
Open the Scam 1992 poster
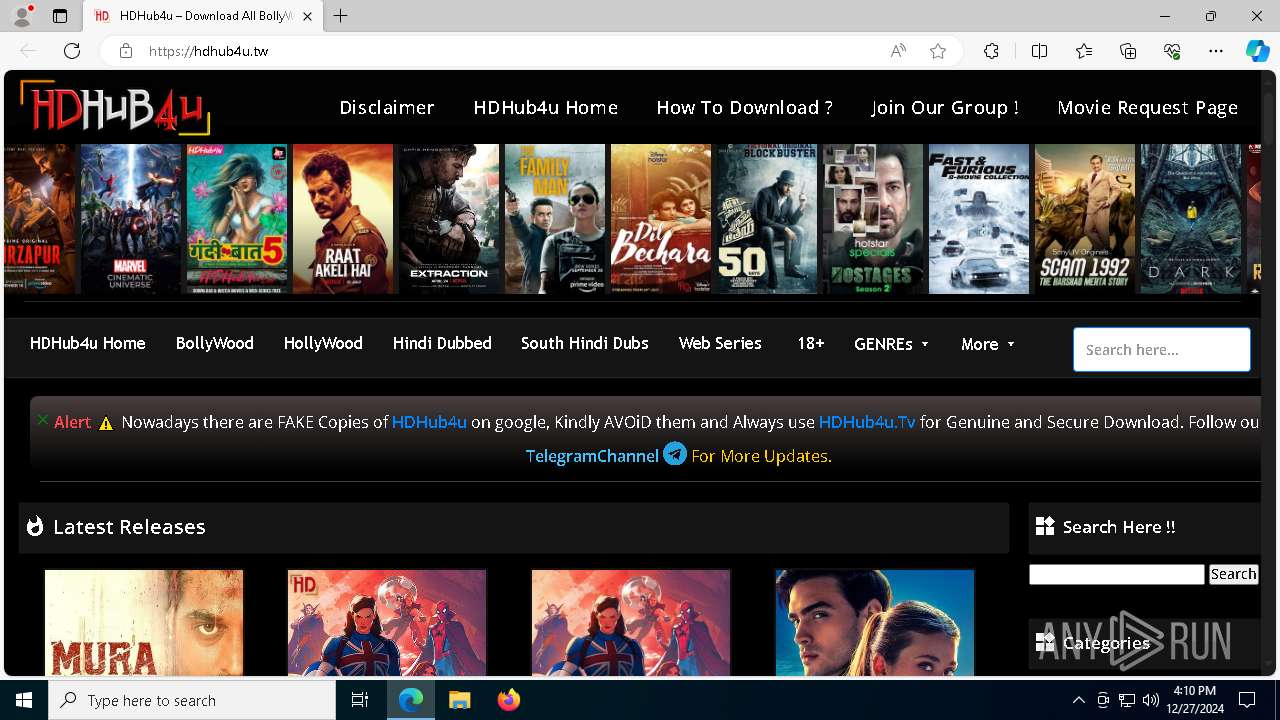click(x=1085, y=219)
